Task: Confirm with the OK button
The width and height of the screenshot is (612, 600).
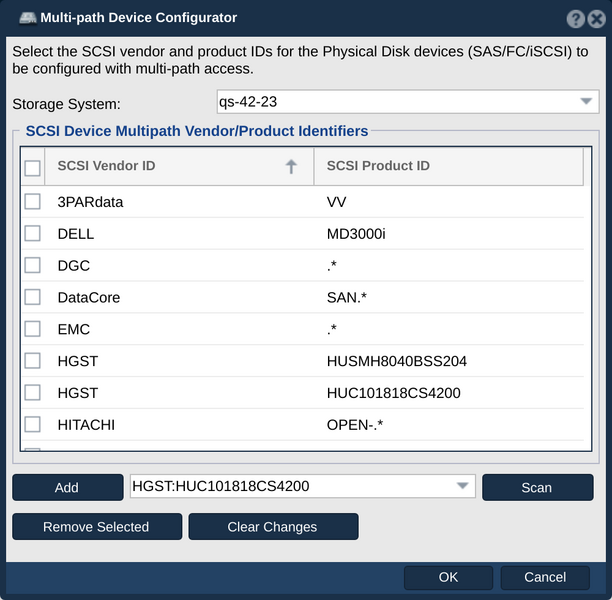Action: click(x=448, y=577)
